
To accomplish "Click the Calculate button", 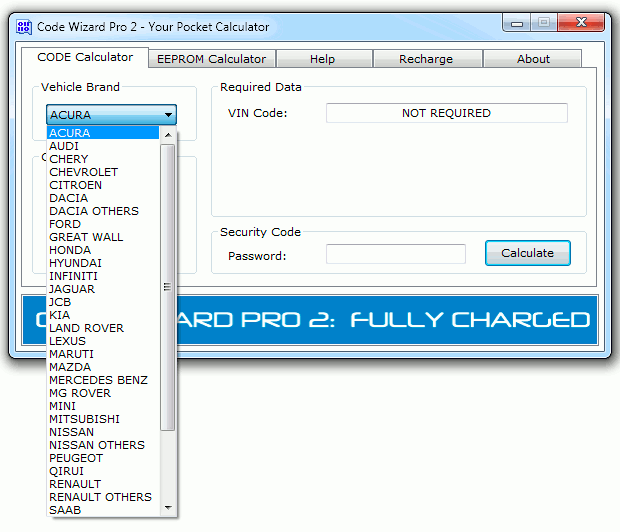I will click(527, 253).
